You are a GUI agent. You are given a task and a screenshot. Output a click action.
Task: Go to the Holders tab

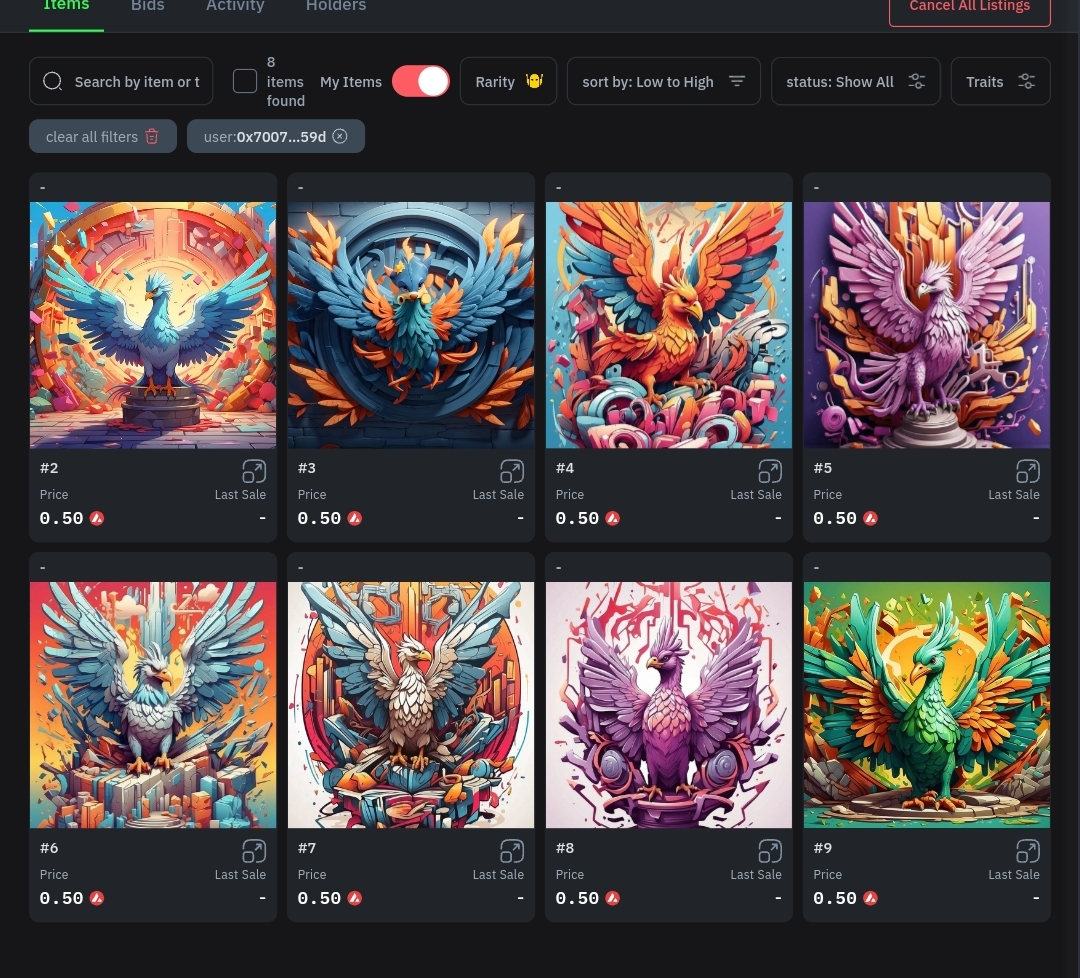(335, 6)
